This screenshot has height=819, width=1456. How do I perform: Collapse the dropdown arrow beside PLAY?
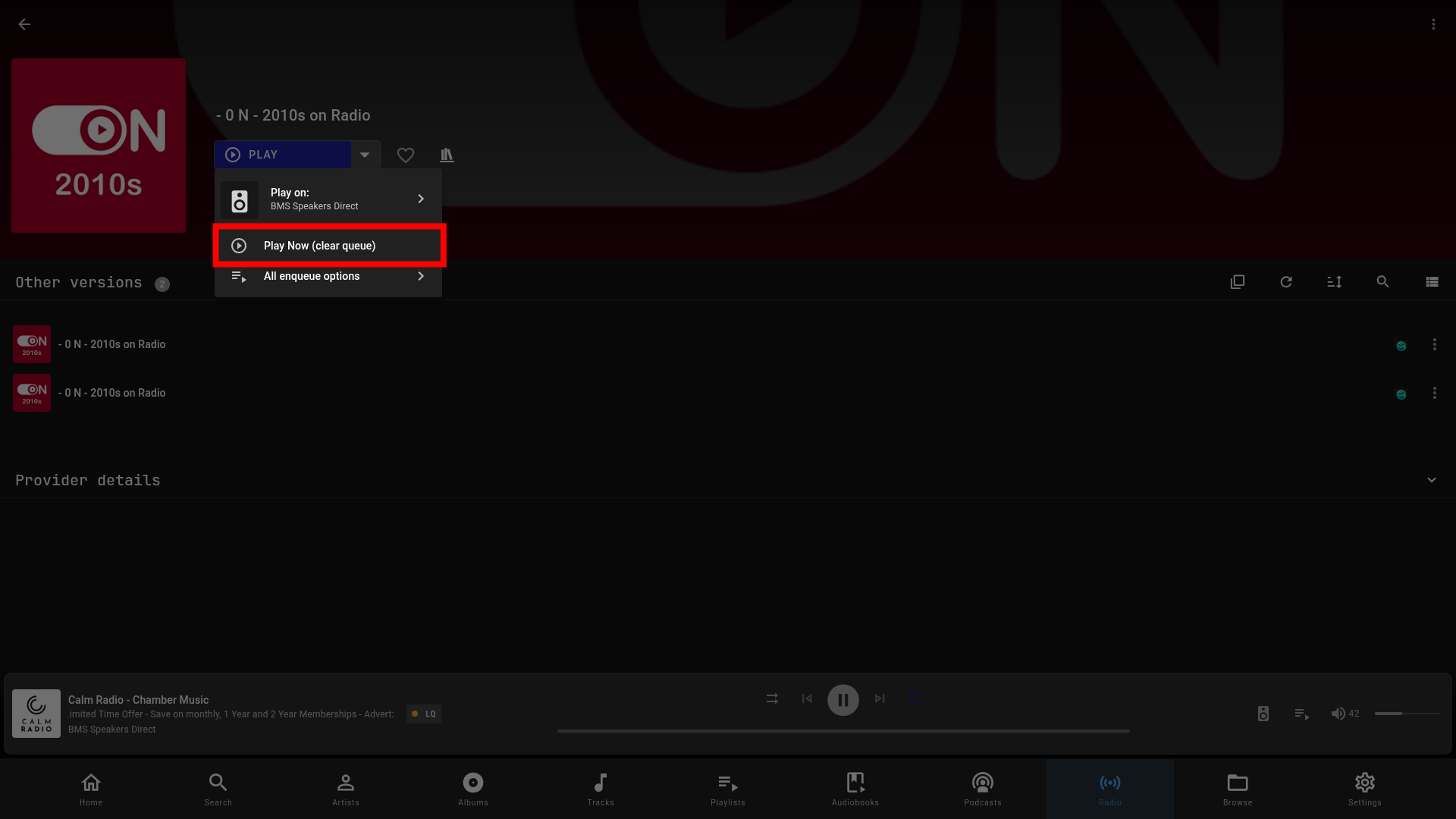[365, 155]
